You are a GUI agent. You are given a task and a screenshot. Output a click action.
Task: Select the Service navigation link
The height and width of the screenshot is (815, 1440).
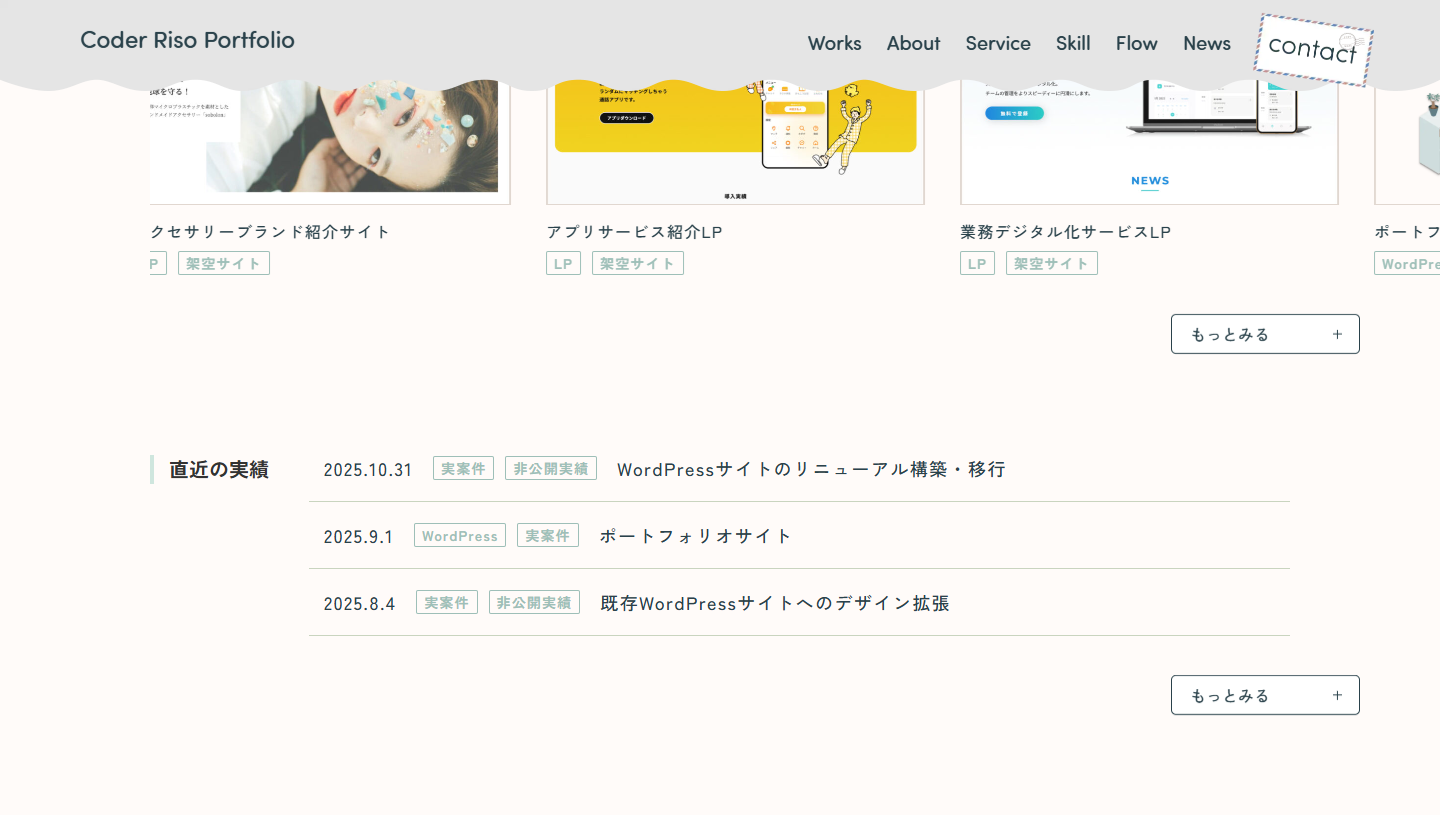point(998,43)
